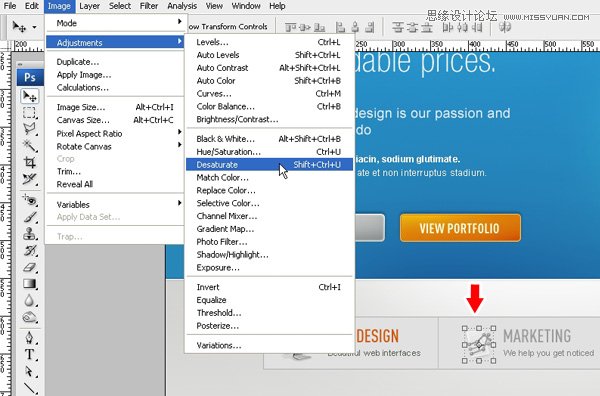Select the Rectangular Marquee tool
Screen dimensions: 600x396
[29, 112]
